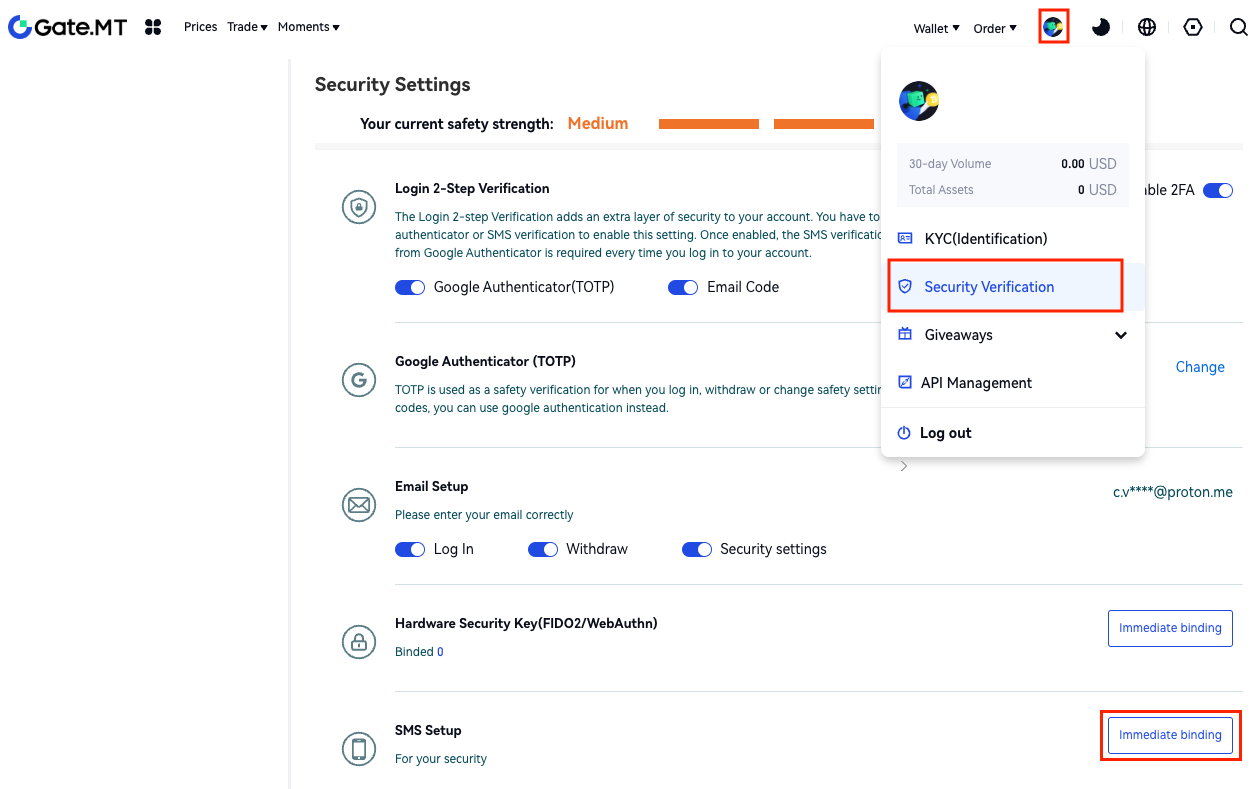Expand the Giveaways submenu chevron
Image resolution: width=1259 pixels, height=789 pixels.
(1121, 335)
